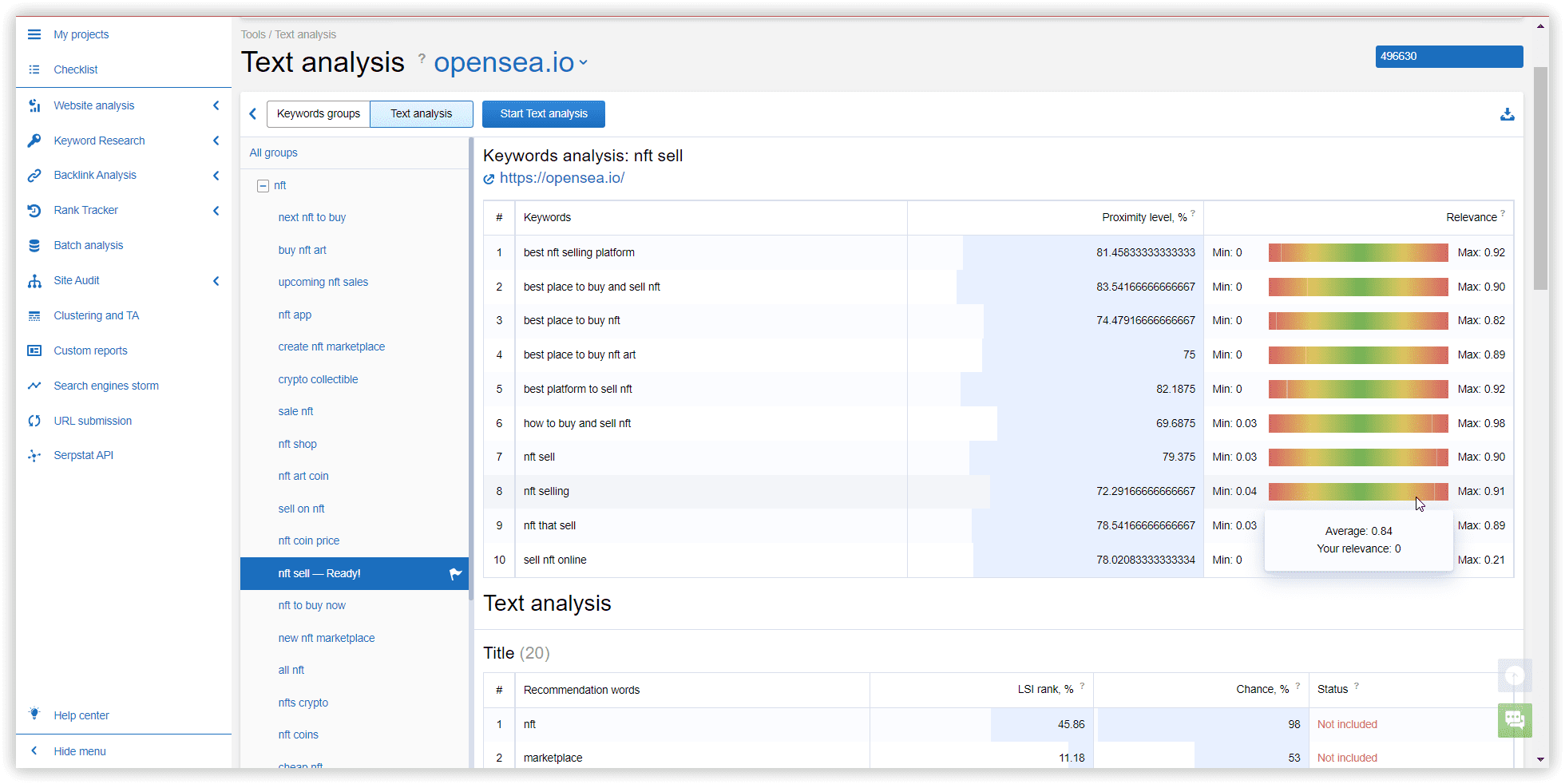This screenshot has height=784, width=1565.
Task: Click the Custom reports icon
Action: pyautogui.click(x=34, y=350)
